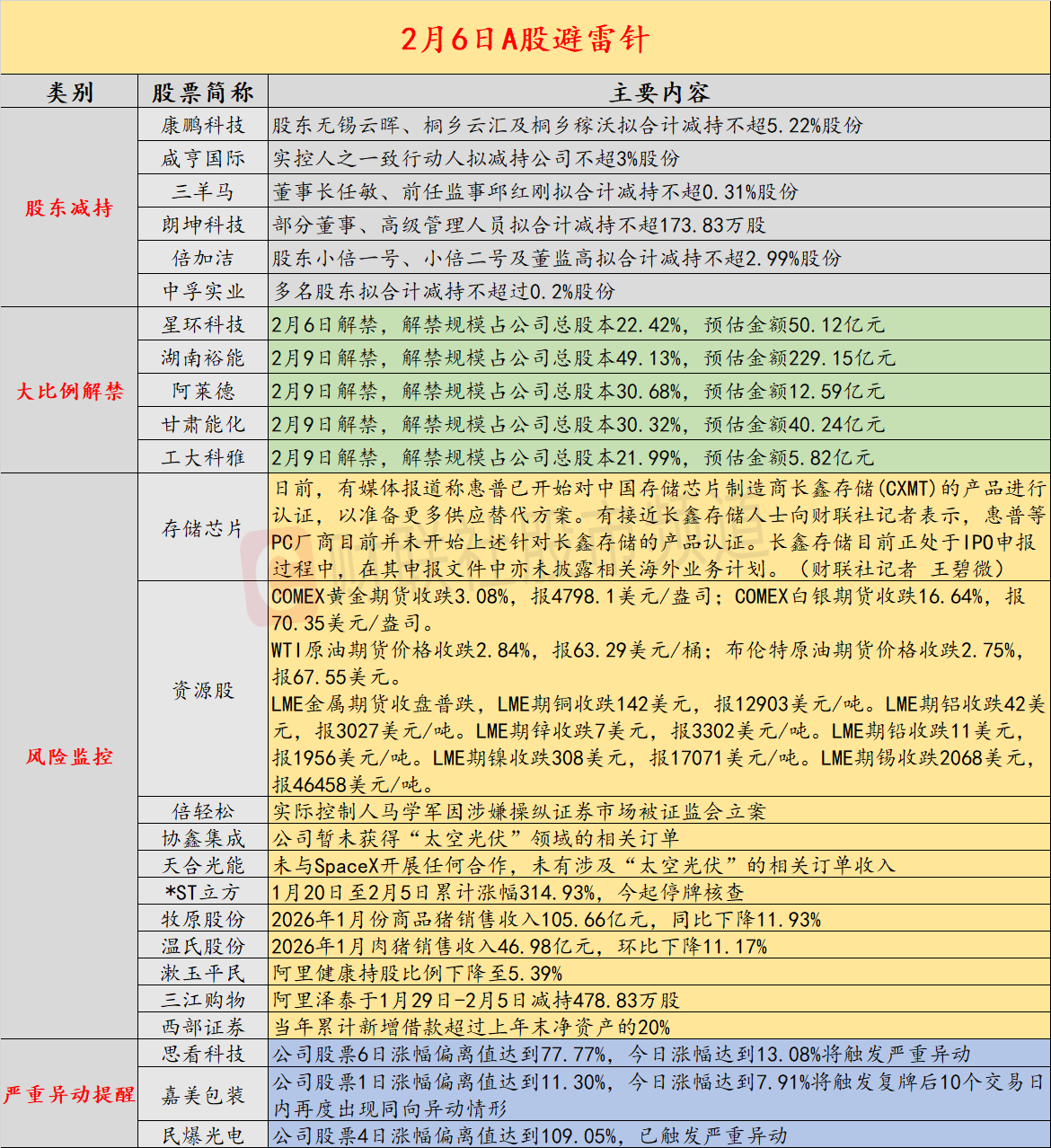
Task: Select the 倍轻松 stock name cell
Action: point(203,812)
